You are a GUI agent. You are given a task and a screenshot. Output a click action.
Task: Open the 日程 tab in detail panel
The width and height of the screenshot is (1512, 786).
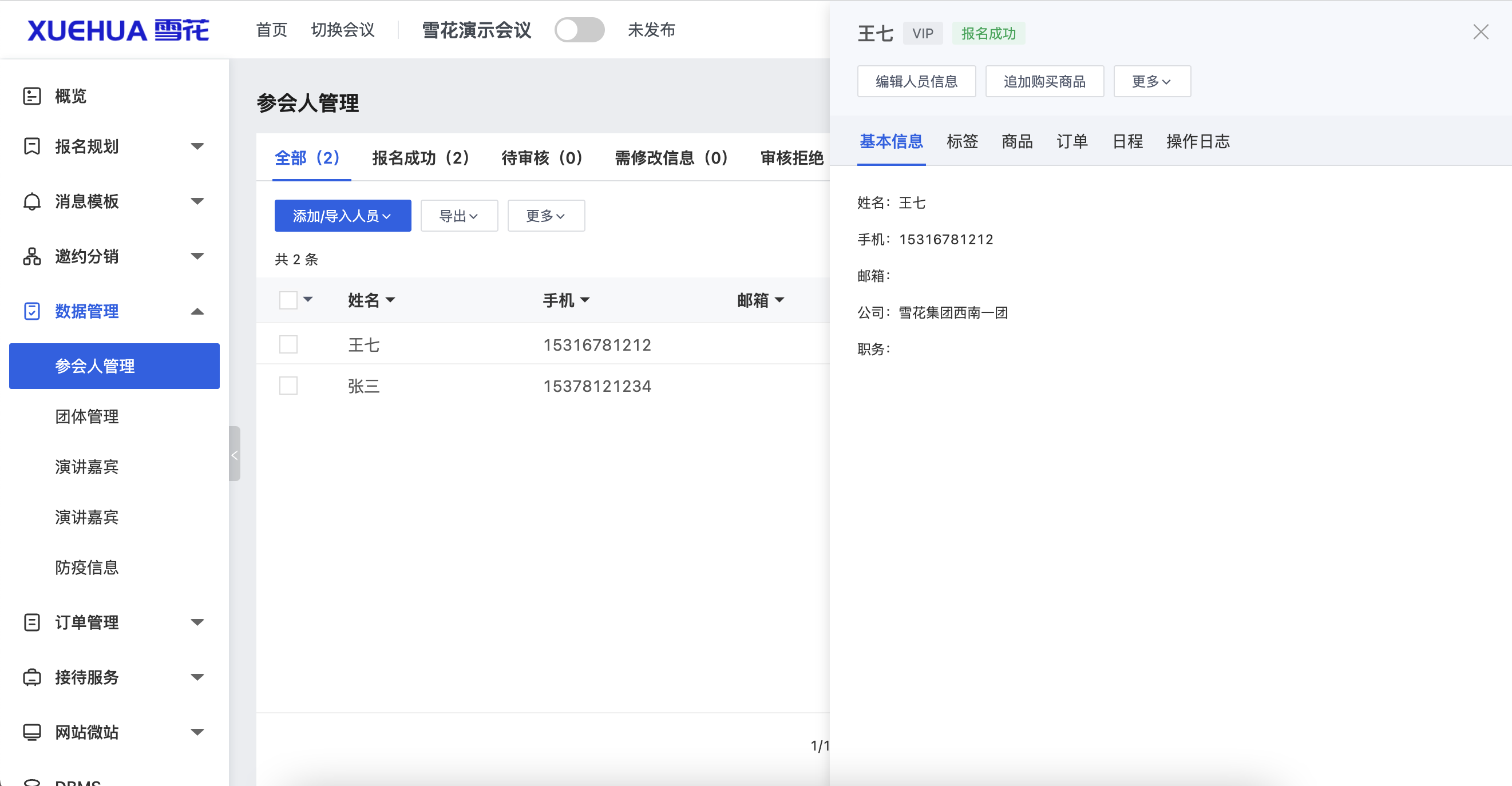click(x=1127, y=141)
